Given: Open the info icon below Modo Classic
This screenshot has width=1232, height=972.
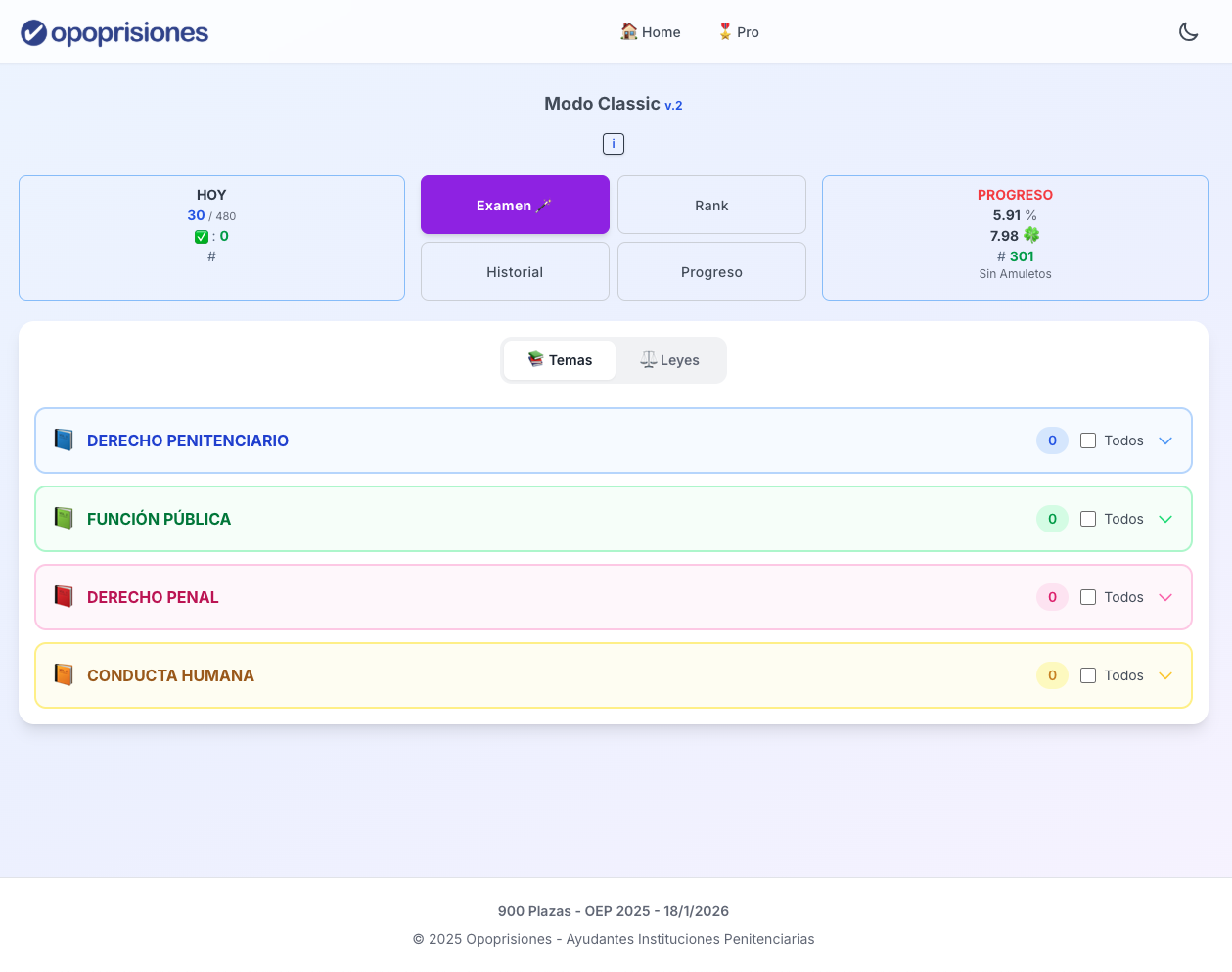Looking at the screenshot, I should tap(614, 144).
